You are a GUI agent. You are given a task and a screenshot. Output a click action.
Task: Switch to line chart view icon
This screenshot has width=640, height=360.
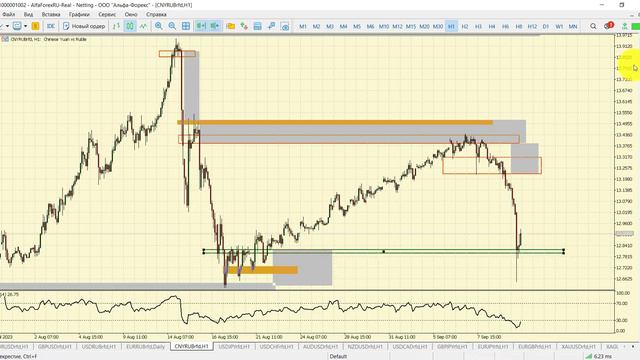pos(143,26)
